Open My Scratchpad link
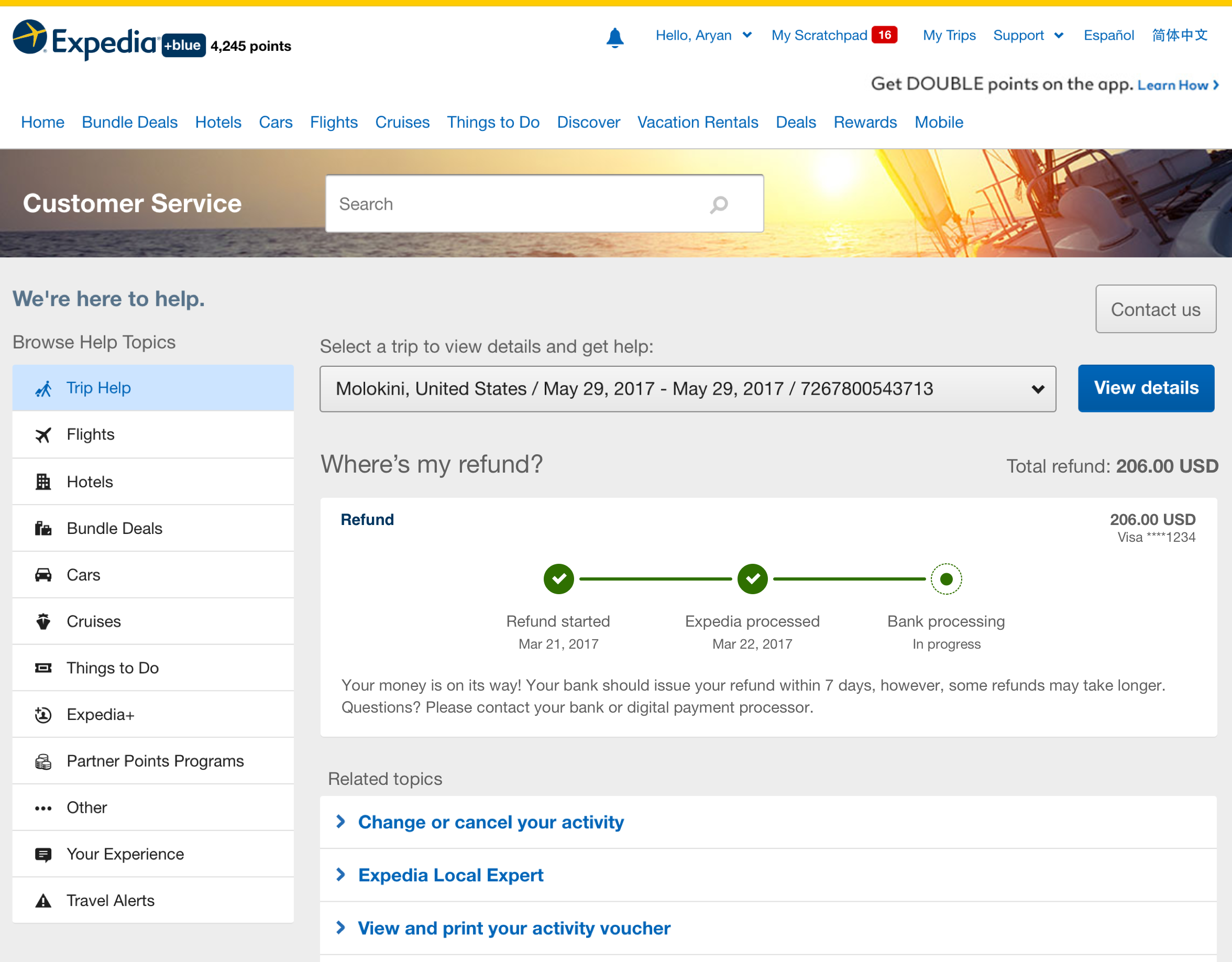Viewport: 1232px width, 962px height. tap(819, 36)
